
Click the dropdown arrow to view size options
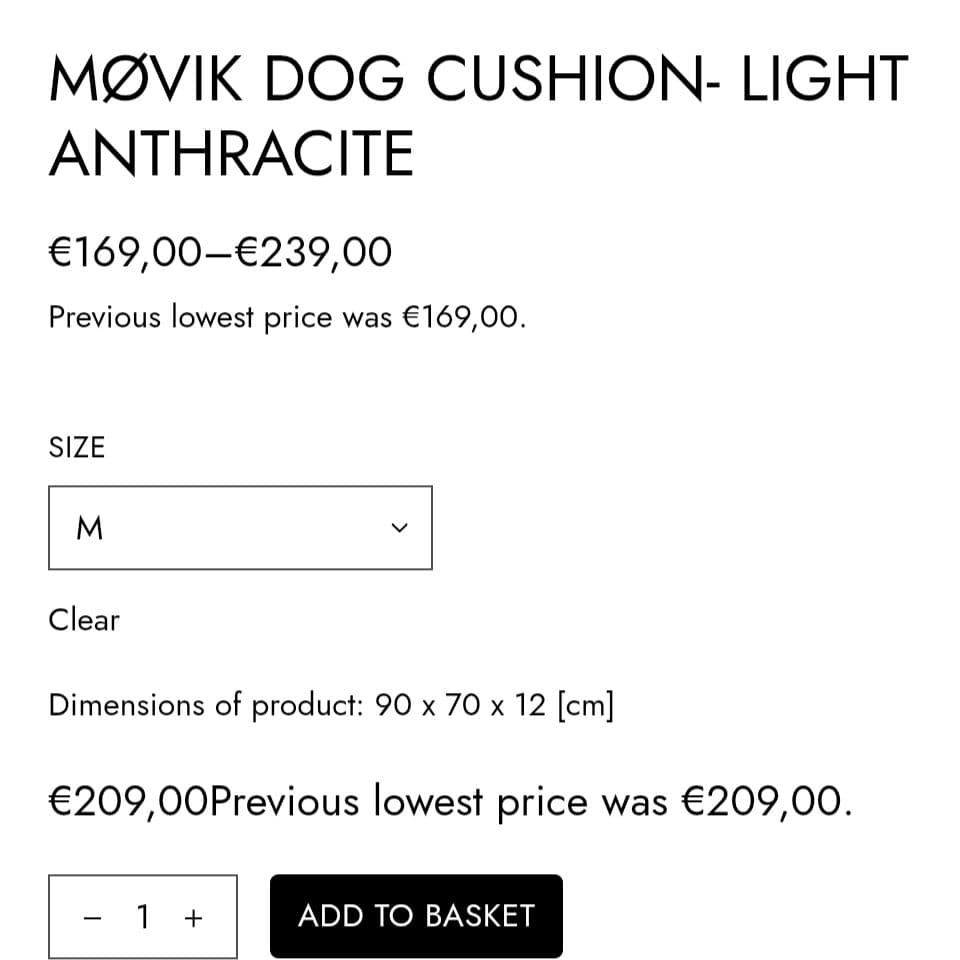tap(399, 527)
